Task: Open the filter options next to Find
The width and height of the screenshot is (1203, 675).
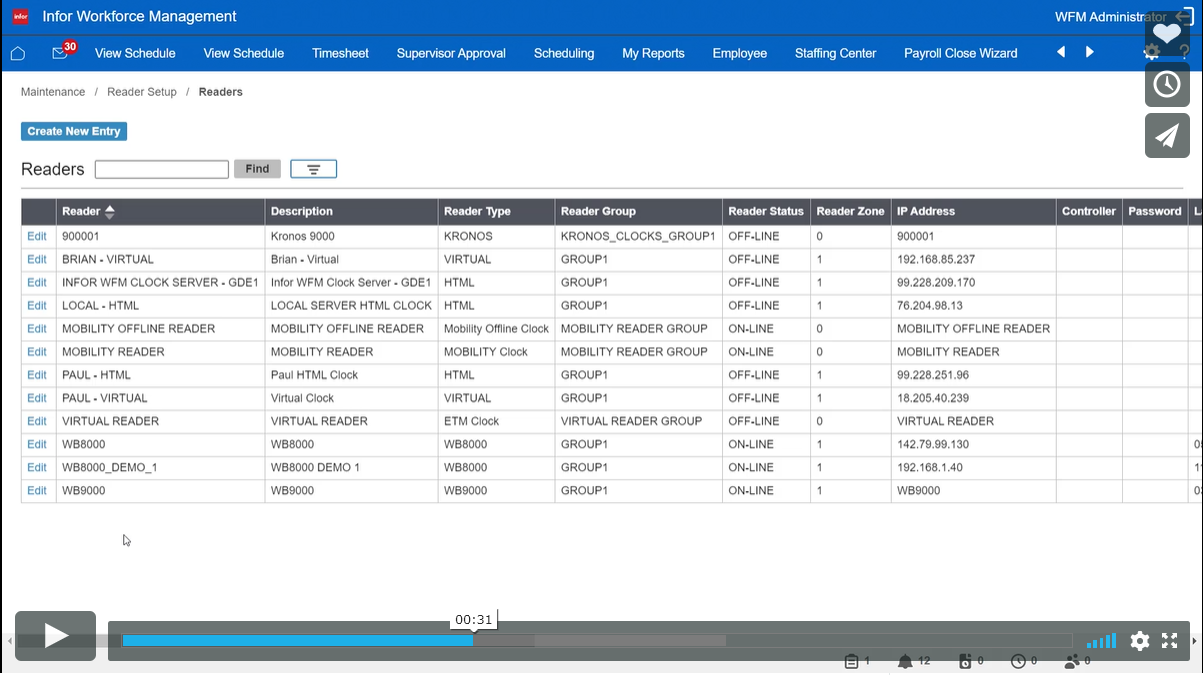Action: click(313, 168)
